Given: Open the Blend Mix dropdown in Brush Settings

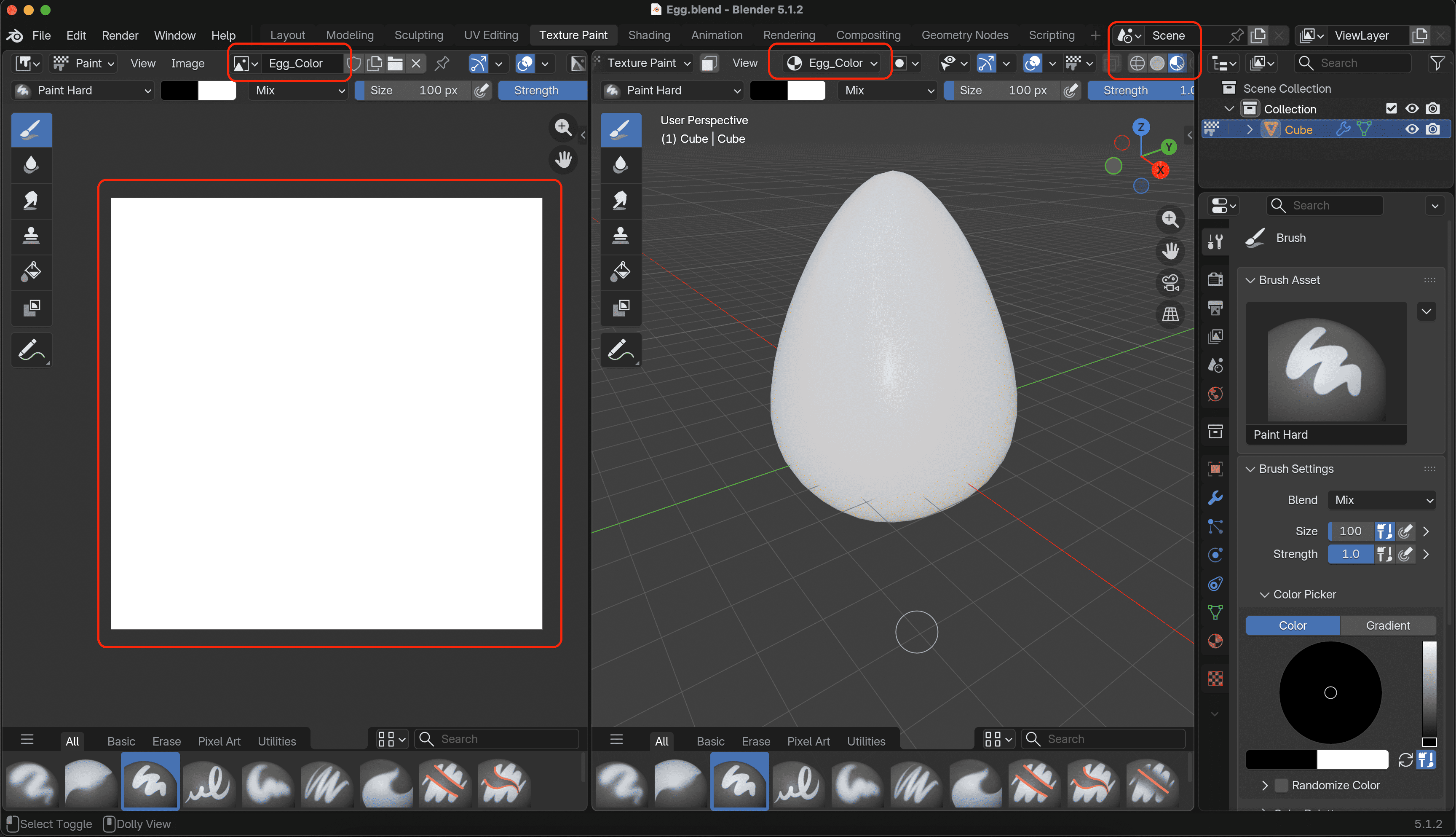Looking at the screenshot, I should 1381,500.
